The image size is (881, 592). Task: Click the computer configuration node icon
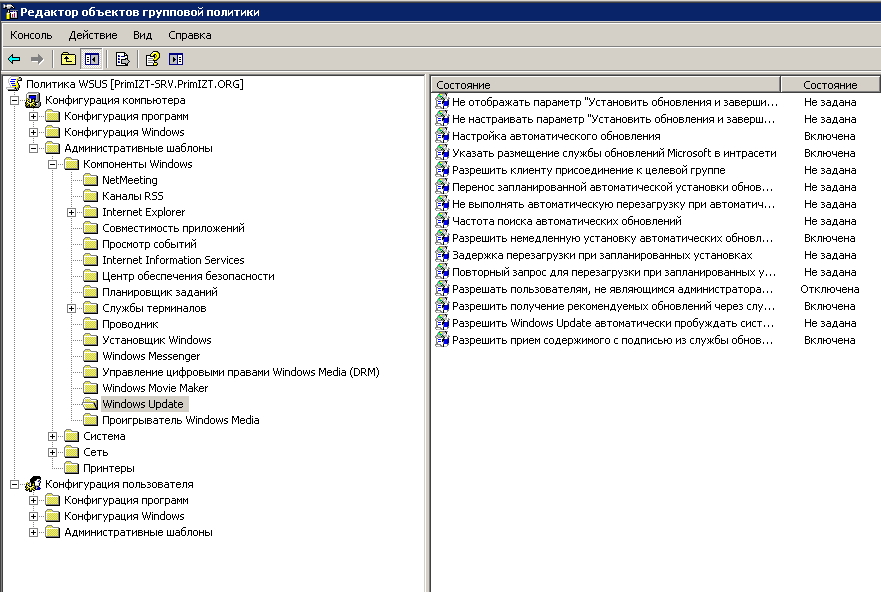pyautogui.click(x=33, y=101)
